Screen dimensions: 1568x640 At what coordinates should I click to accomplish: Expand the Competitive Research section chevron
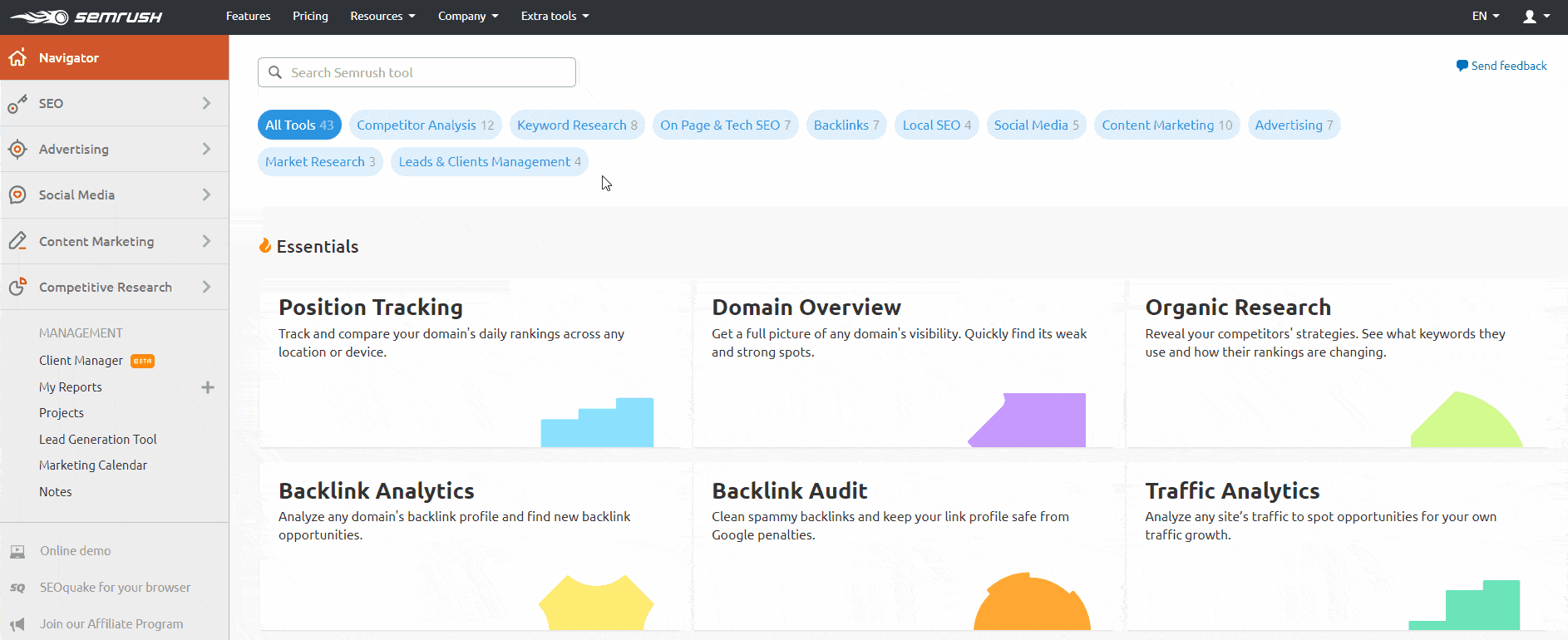[206, 287]
